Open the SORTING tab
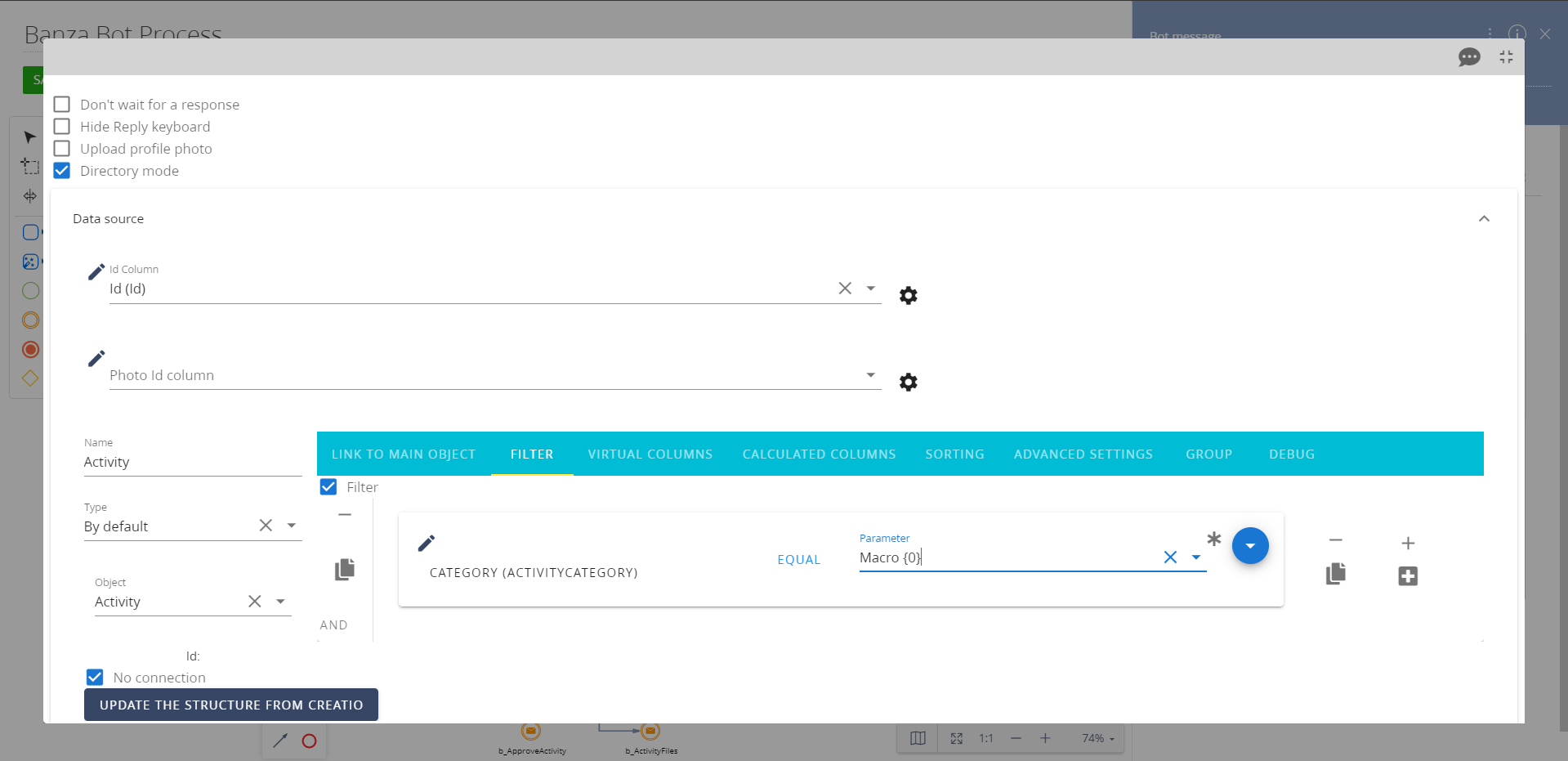 click(954, 454)
